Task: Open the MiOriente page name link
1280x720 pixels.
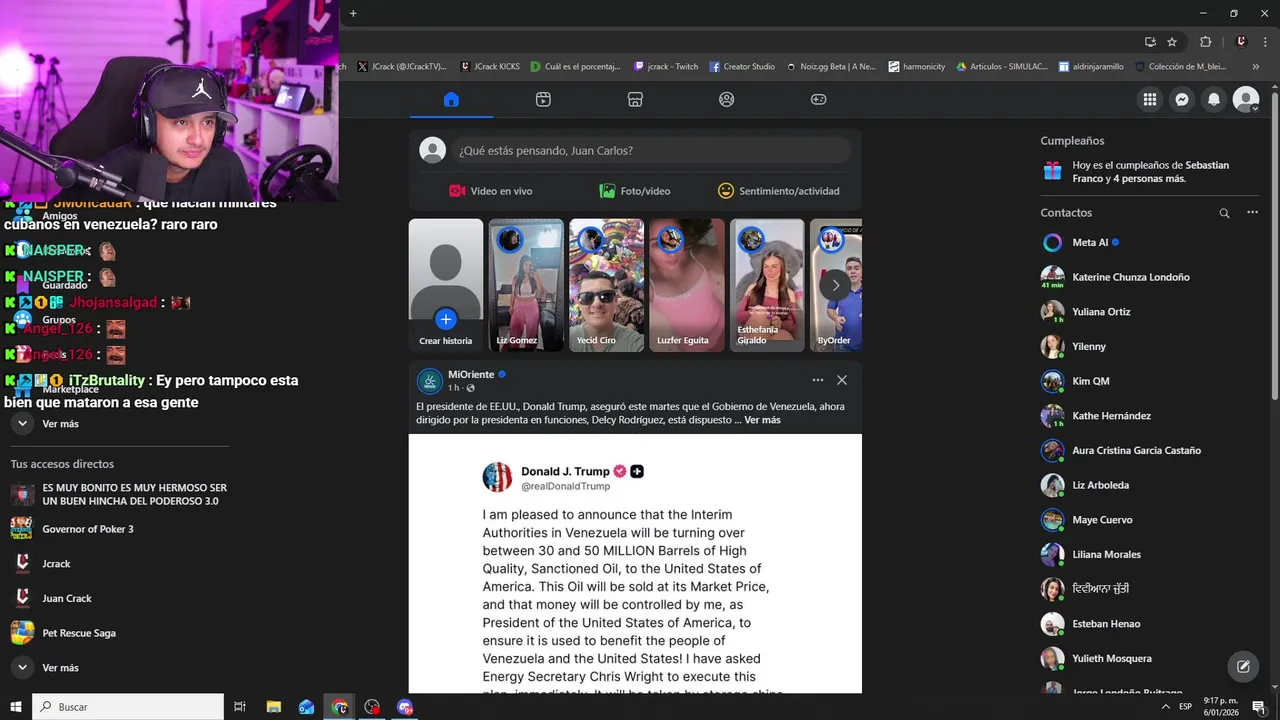Action: click(471, 374)
